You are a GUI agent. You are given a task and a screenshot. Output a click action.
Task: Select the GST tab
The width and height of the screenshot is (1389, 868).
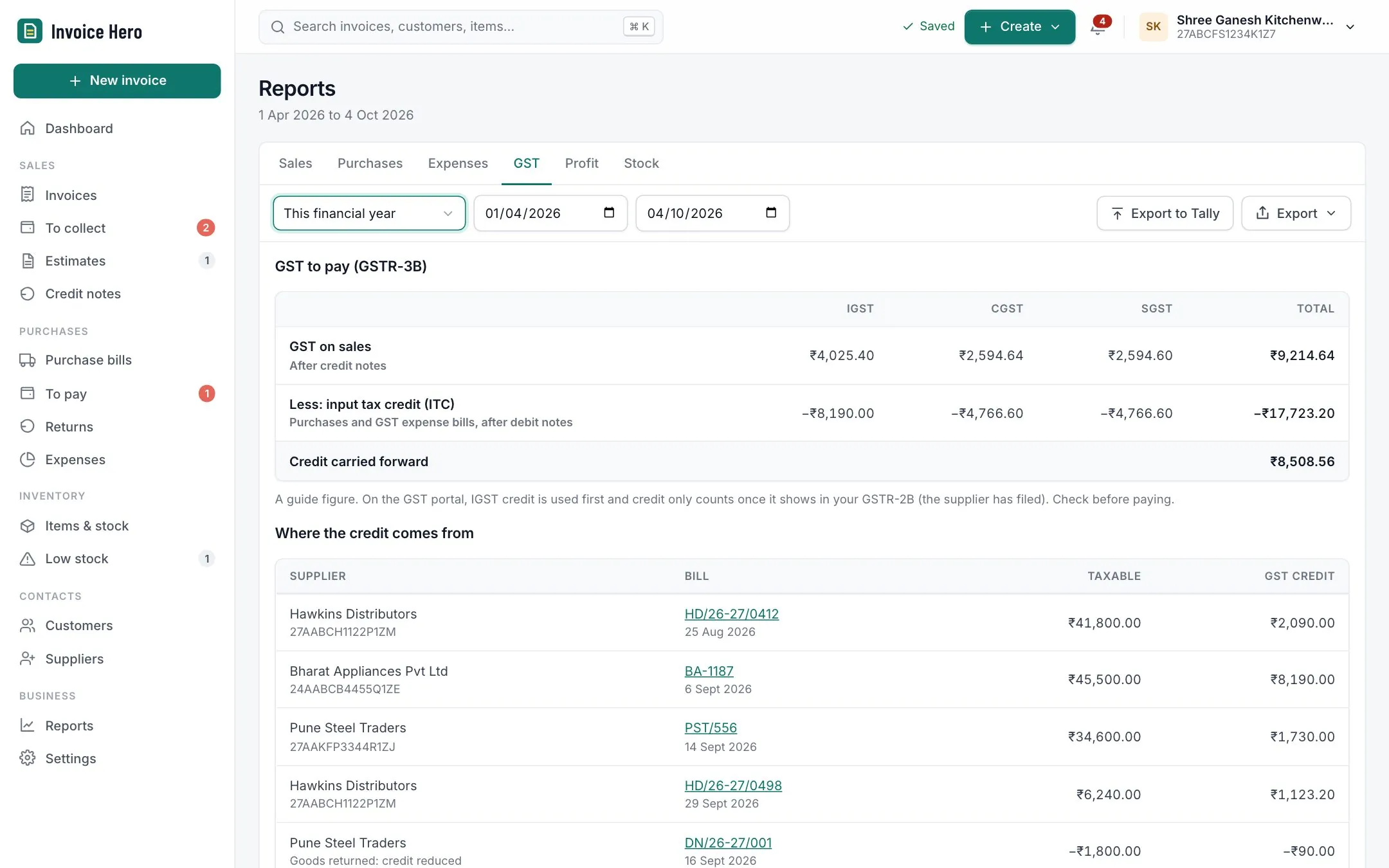[526, 163]
